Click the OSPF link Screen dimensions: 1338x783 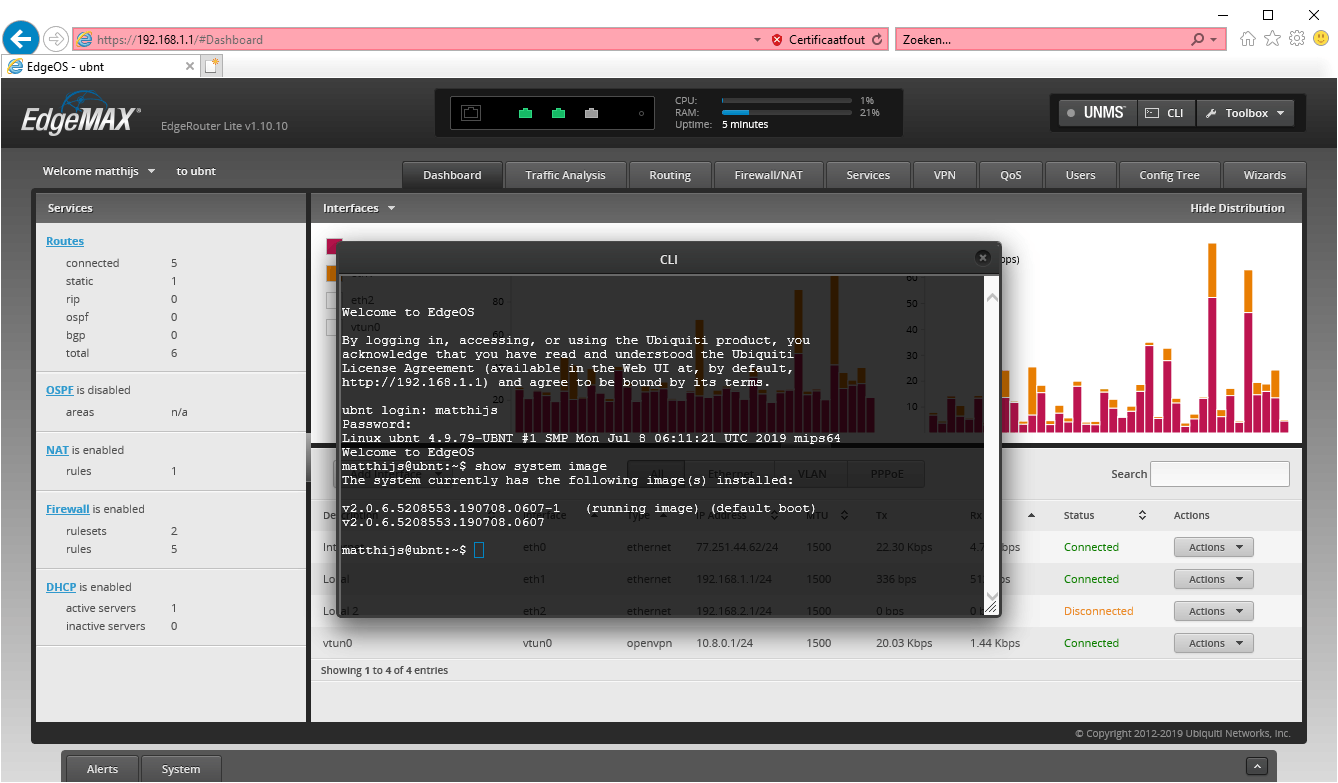[60, 390]
